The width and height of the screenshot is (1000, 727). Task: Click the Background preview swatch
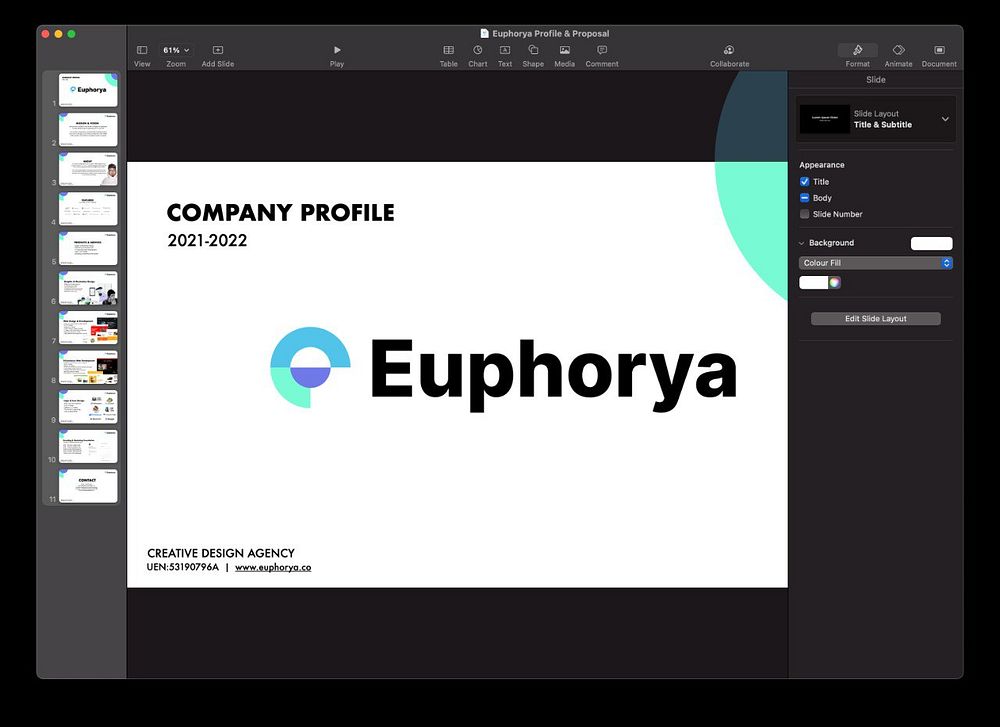point(932,243)
